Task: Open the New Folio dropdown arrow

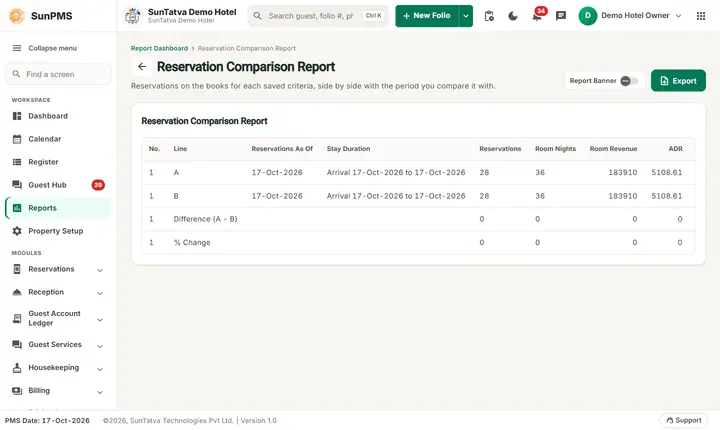Action: pos(466,16)
